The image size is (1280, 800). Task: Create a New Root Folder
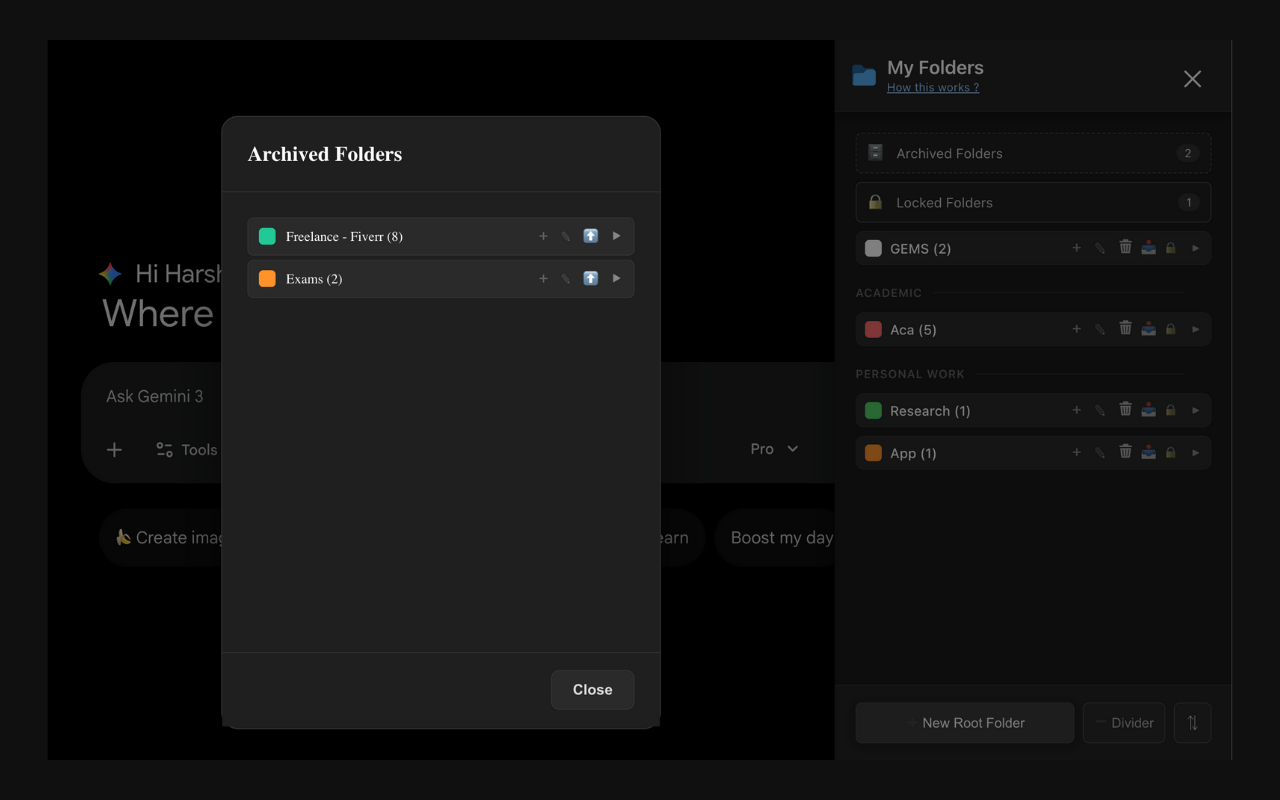pyautogui.click(x=964, y=722)
